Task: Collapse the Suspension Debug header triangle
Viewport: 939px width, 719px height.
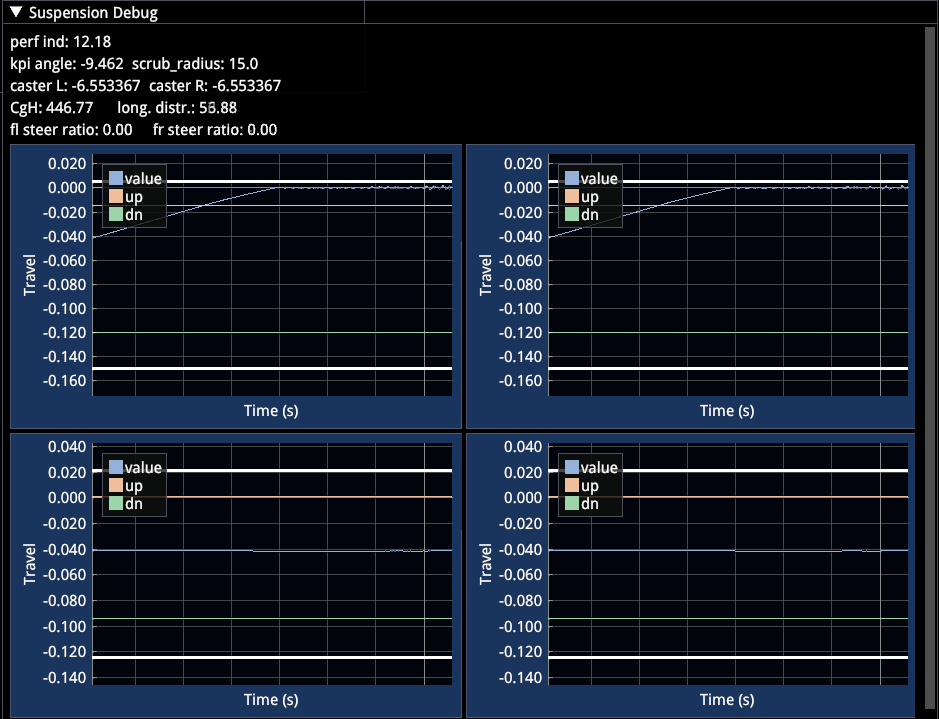Action: click(16, 12)
